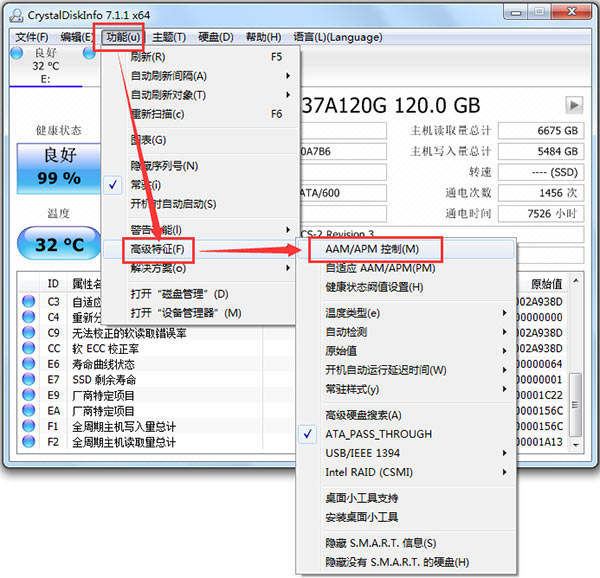Open the 语言(L)(Language) menu

[338, 37]
